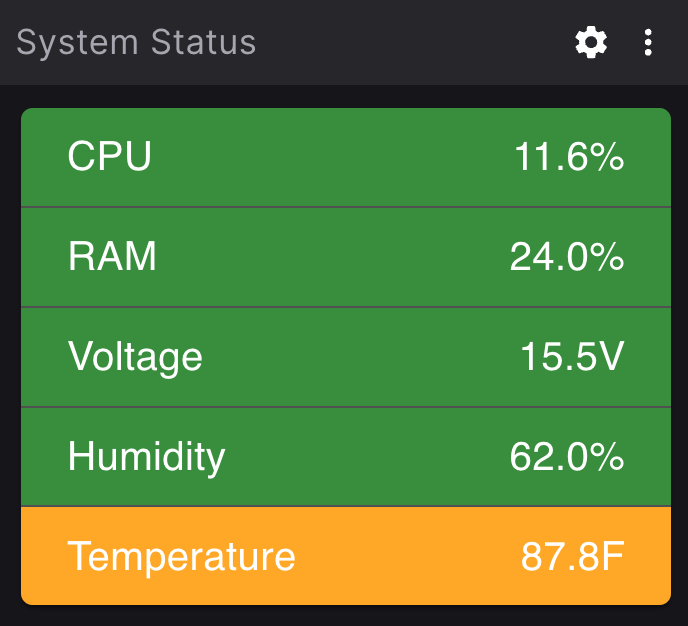Click the dark margin below the status card
The height and width of the screenshot is (626, 688).
(x=344, y=616)
